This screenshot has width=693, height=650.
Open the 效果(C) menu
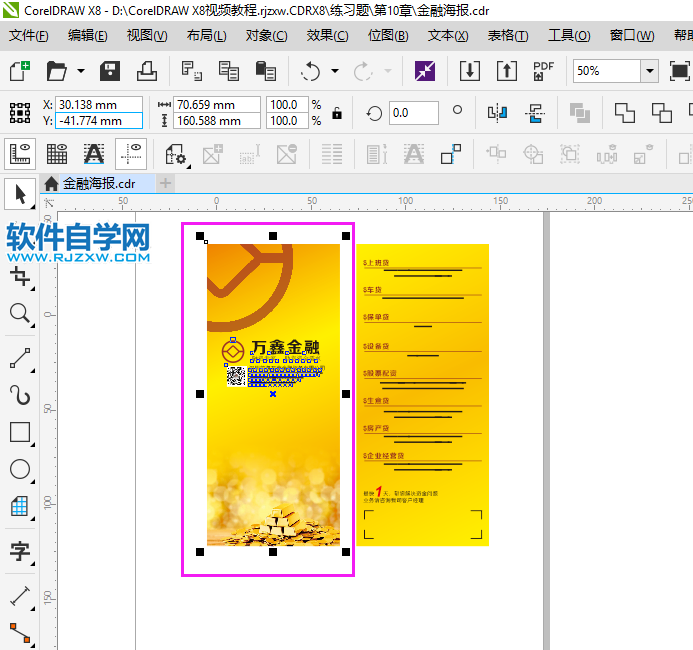click(x=327, y=35)
